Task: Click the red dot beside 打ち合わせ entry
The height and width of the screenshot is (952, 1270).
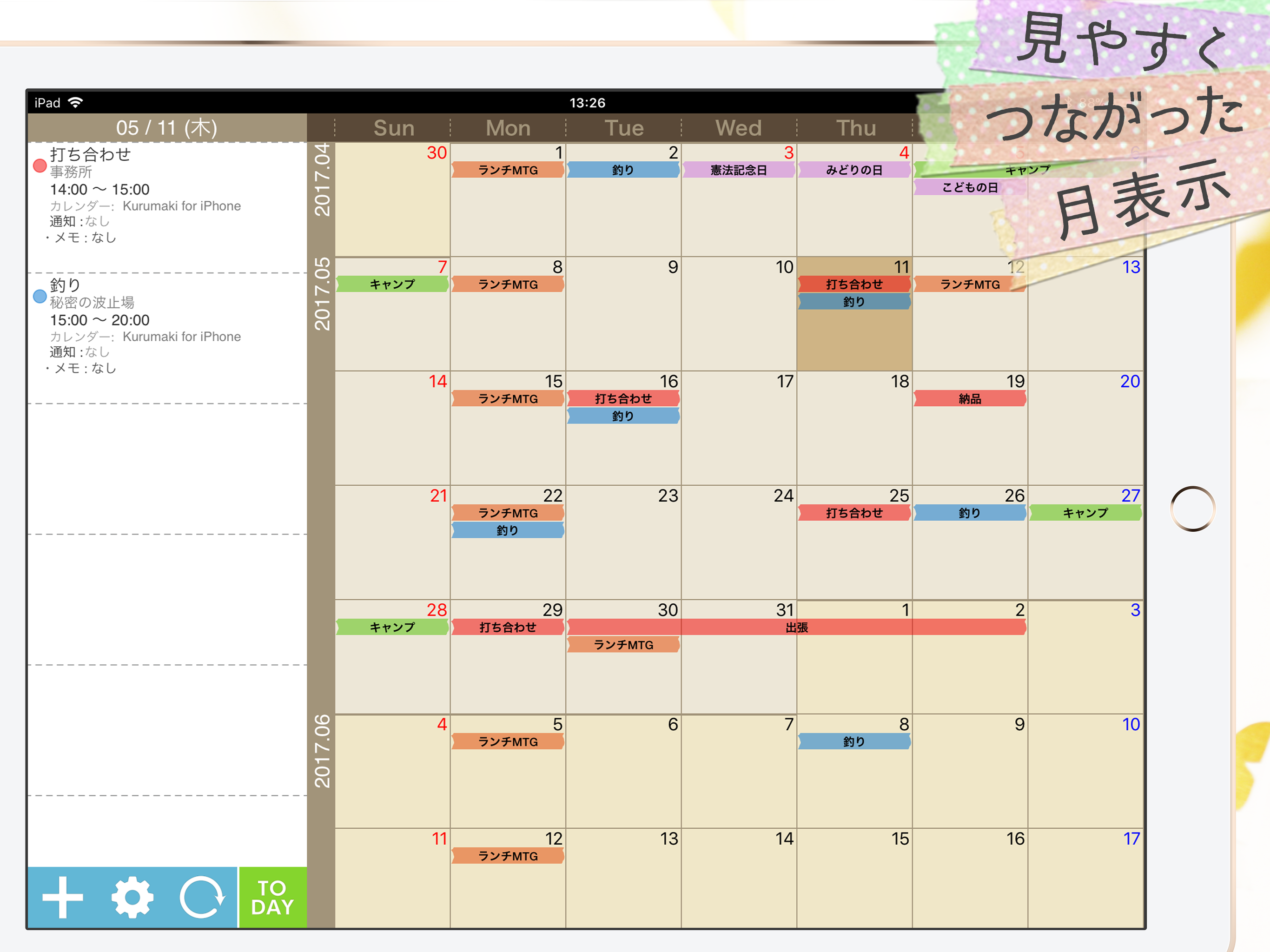Action: click(40, 166)
